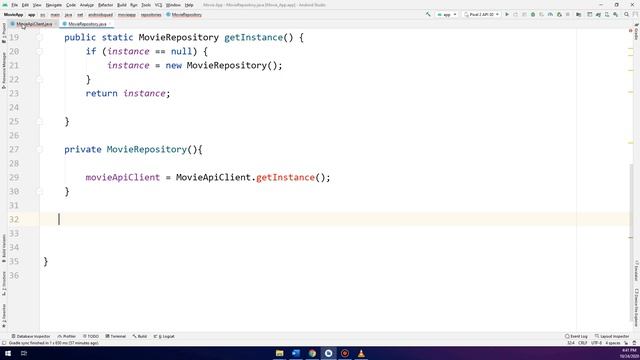Select the MovieRepository.java editor tab
This screenshot has width=640, height=360.
pyautogui.click(x=87, y=24)
